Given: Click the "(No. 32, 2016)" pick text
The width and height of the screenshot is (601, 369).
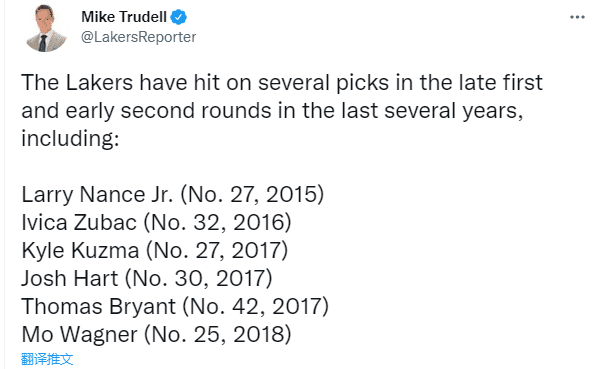Looking at the screenshot, I should [x=217, y=223].
